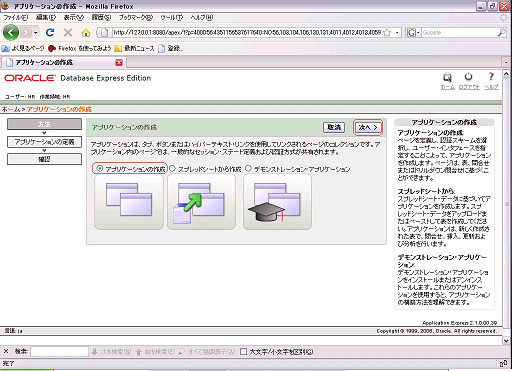Open the 履歴(S) menu
This screenshot has width=512, height=371.
coord(101,17)
